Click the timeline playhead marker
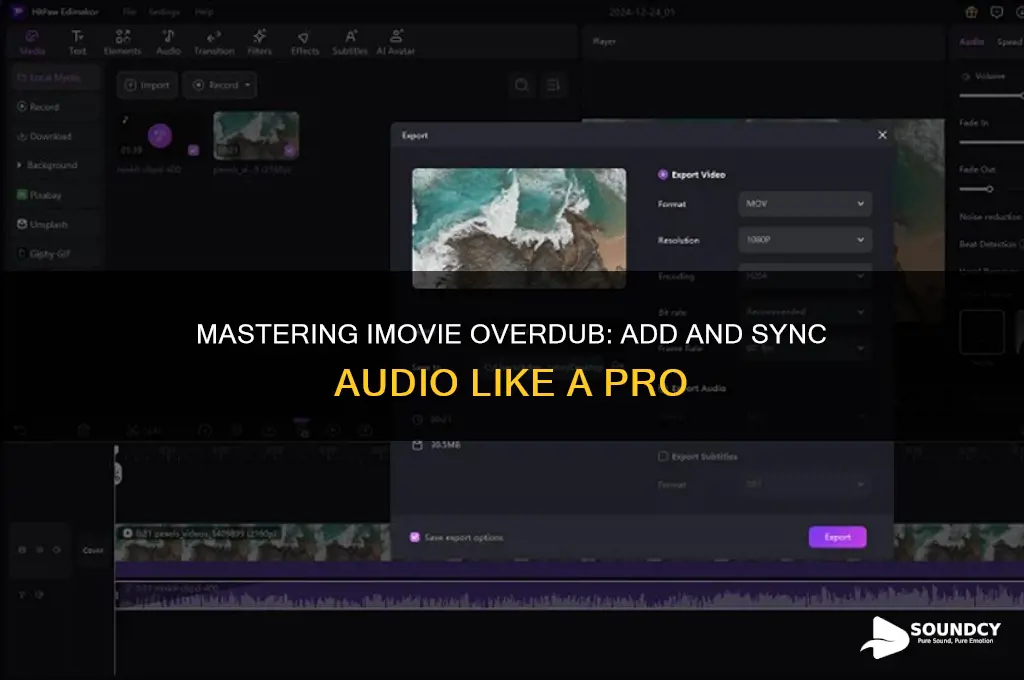 tap(117, 474)
